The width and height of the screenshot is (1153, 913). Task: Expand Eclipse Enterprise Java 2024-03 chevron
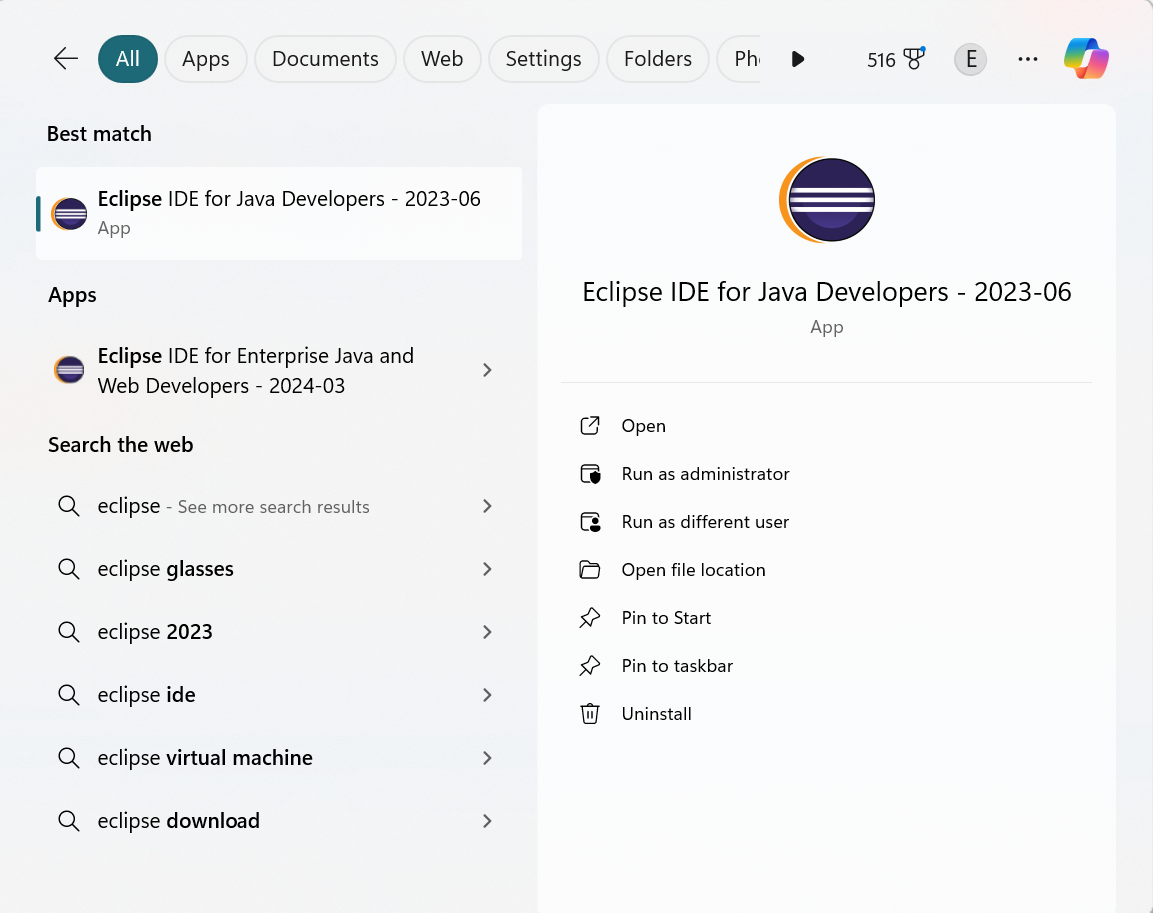pyautogui.click(x=487, y=370)
